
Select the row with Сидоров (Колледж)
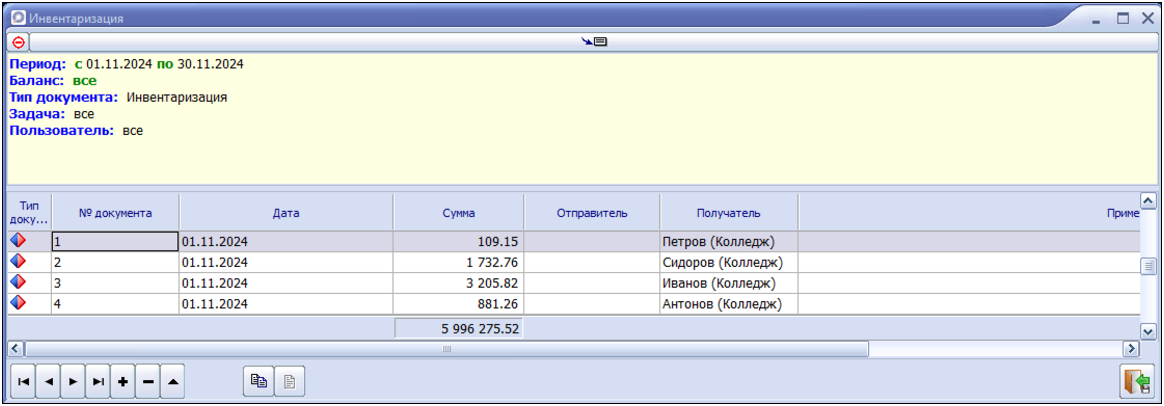[722, 262]
